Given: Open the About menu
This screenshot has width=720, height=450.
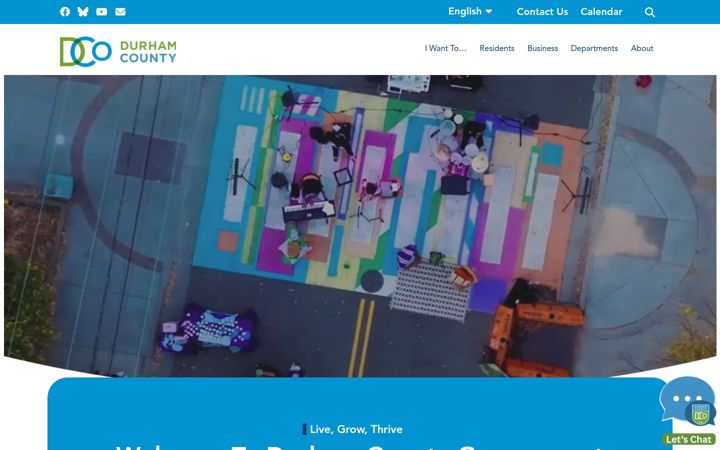Looking at the screenshot, I should [x=642, y=48].
